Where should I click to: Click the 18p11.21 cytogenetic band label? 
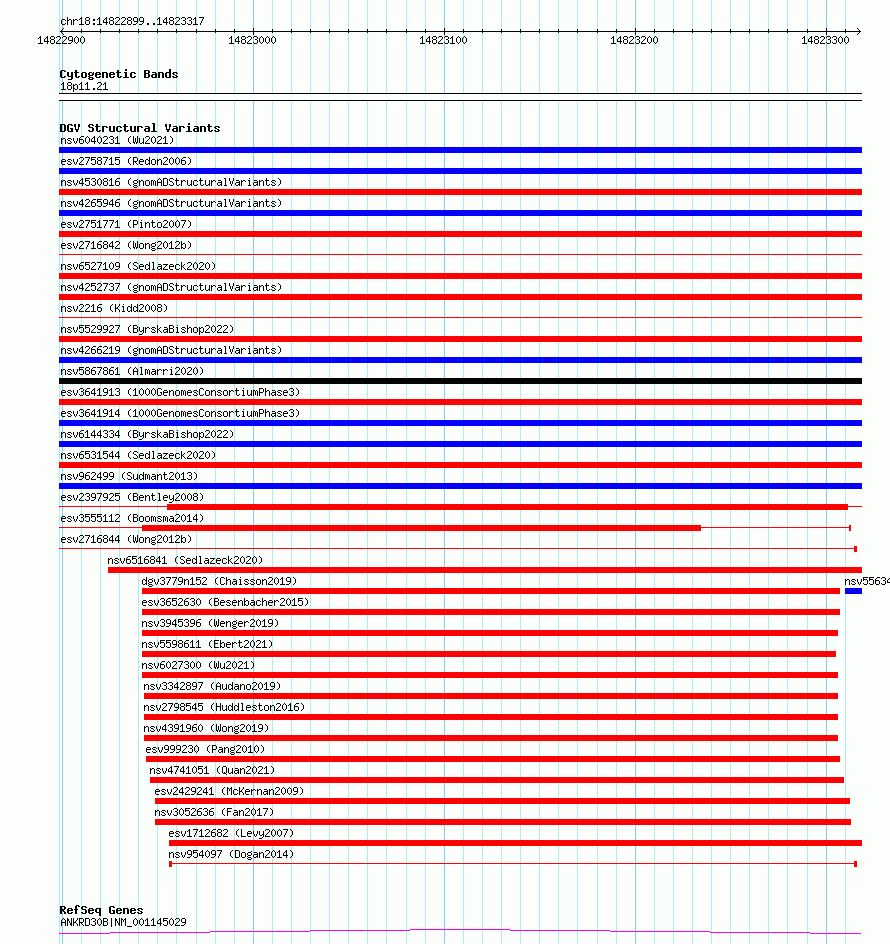84,87
